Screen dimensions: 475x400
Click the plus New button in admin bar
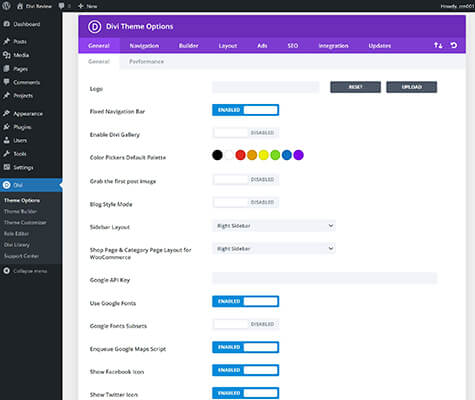click(88, 6)
